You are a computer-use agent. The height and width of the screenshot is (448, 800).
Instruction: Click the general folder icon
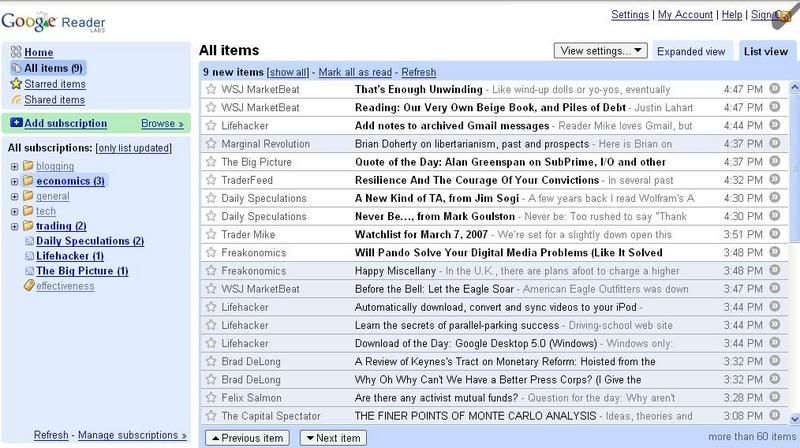pyautogui.click(x=28, y=195)
